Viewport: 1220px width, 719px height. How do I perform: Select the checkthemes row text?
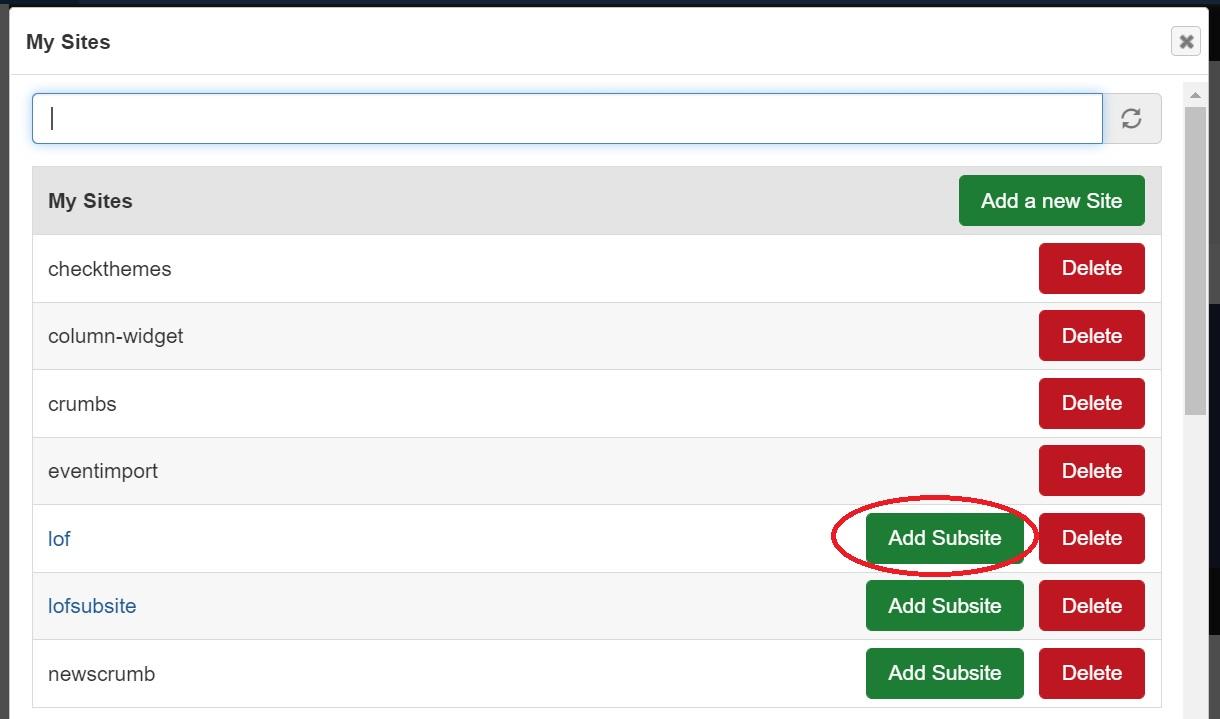click(x=110, y=269)
